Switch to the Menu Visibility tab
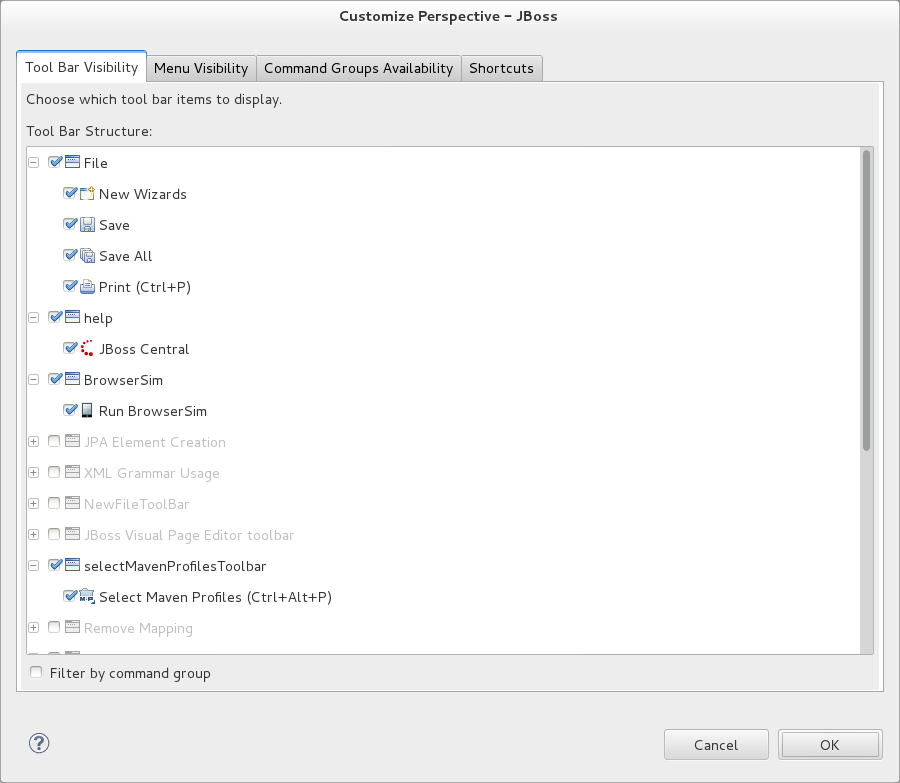Screen dimensions: 900x783 (x=201, y=67)
